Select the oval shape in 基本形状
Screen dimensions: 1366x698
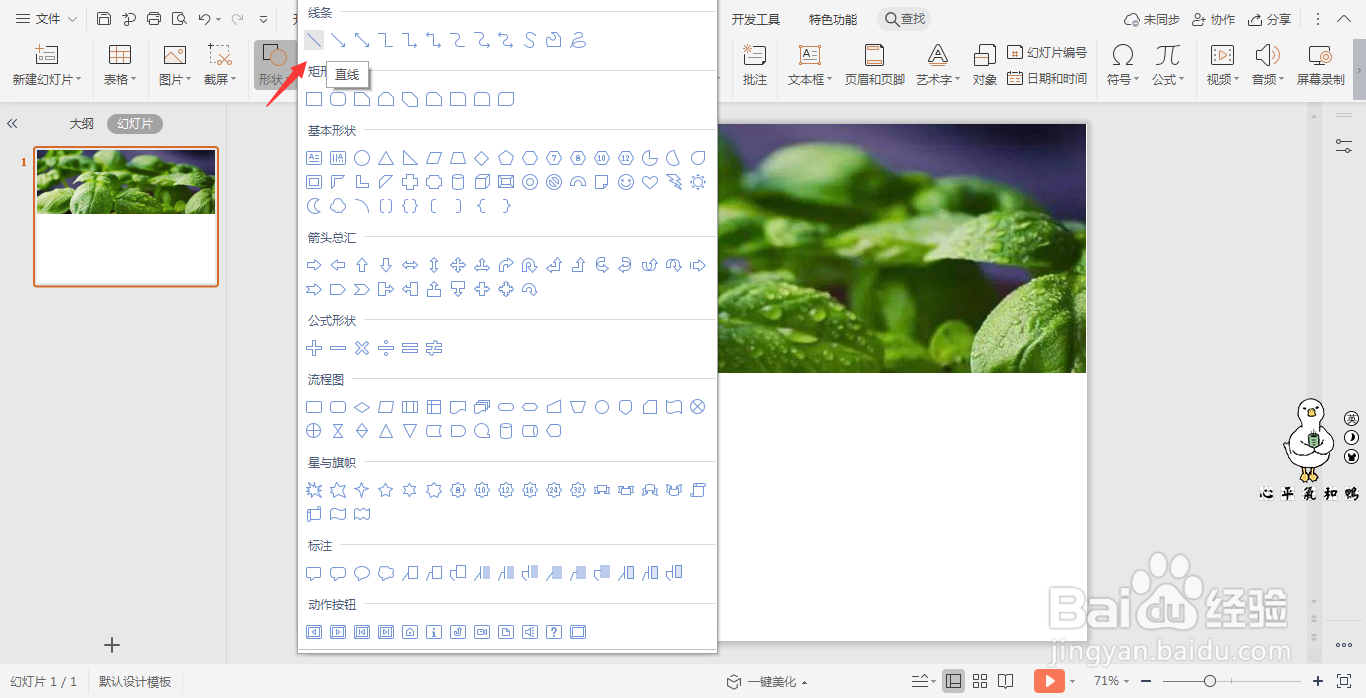pos(362,158)
